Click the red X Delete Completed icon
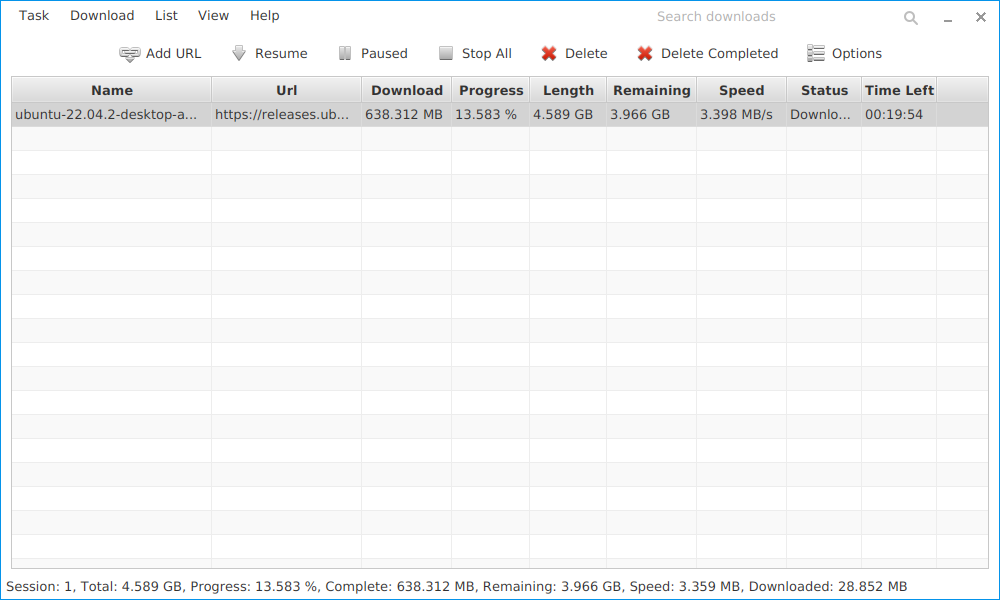 click(645, 54)
